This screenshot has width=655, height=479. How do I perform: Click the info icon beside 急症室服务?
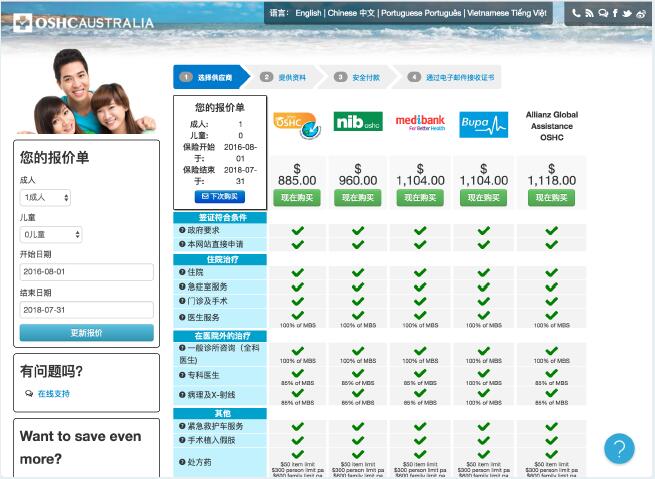coord(182,286)
